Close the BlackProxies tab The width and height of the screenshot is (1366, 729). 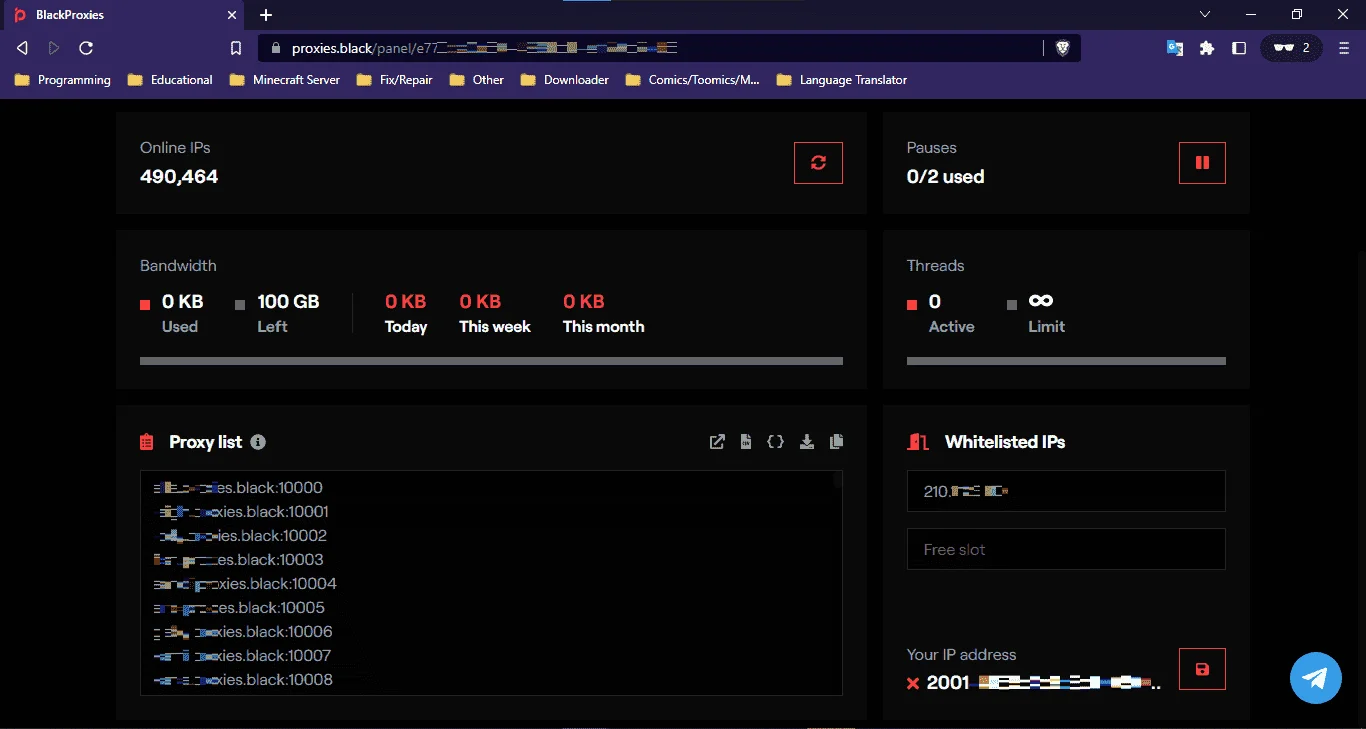click(x=232, y=15)
